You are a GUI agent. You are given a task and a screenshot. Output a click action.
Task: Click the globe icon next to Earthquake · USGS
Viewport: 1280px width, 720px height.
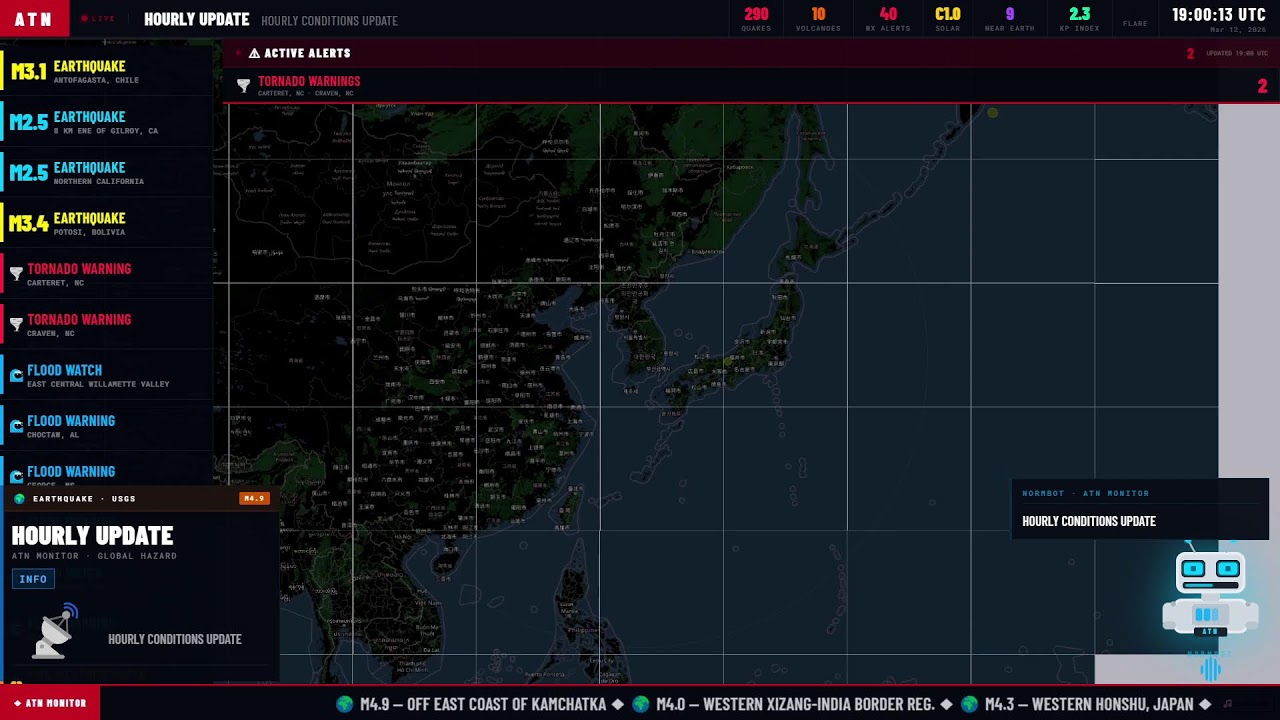19,498
